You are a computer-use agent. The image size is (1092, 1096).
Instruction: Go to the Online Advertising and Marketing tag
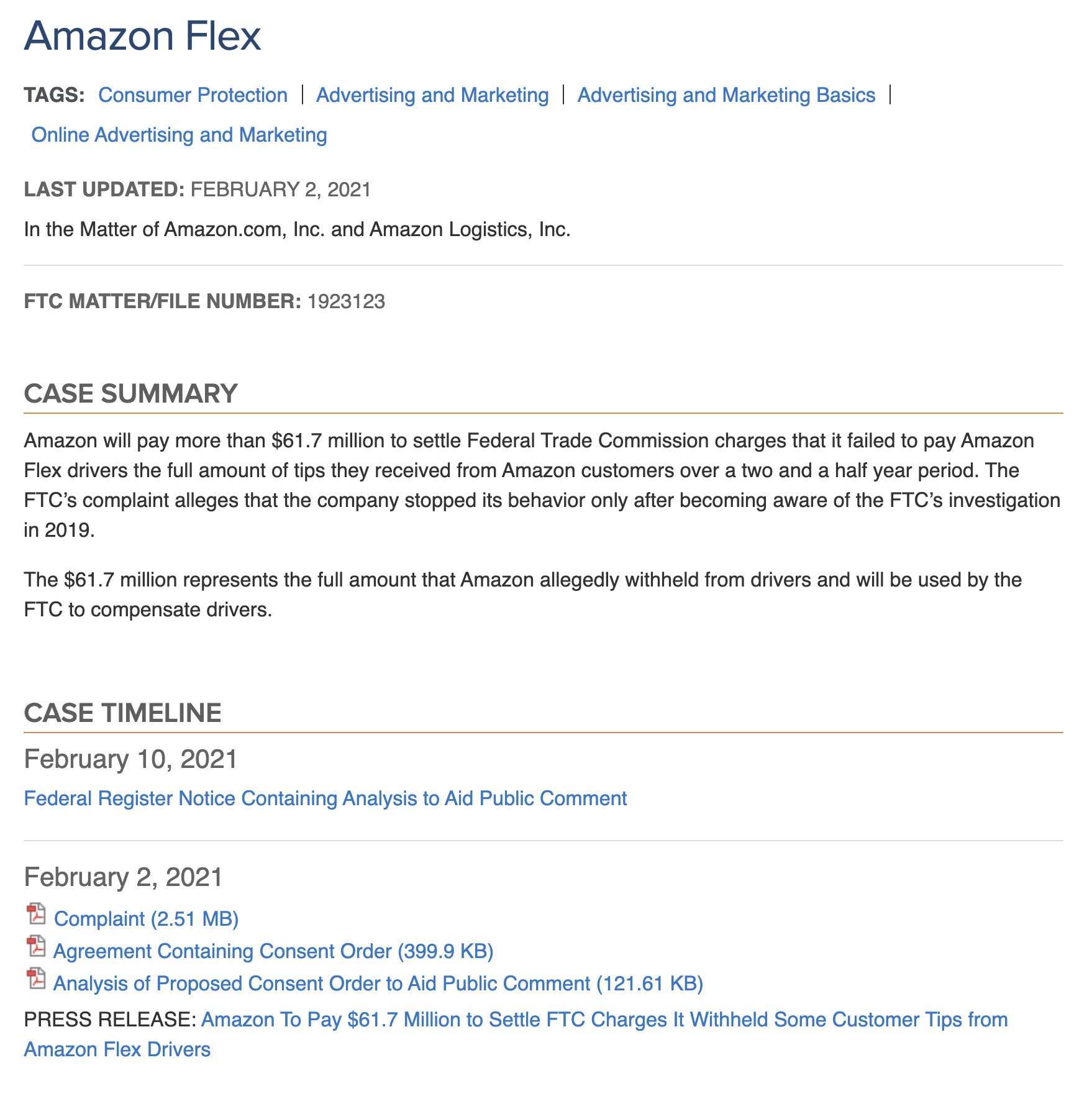(x=179, y=135)
